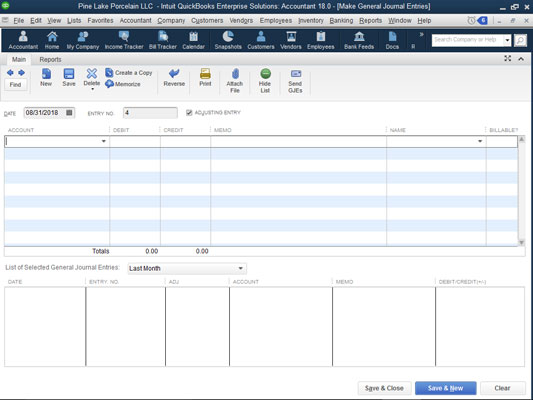Open Customers icon in icon bar
Image resolution: width=533 pixels, height=400 pixels.
261,40
